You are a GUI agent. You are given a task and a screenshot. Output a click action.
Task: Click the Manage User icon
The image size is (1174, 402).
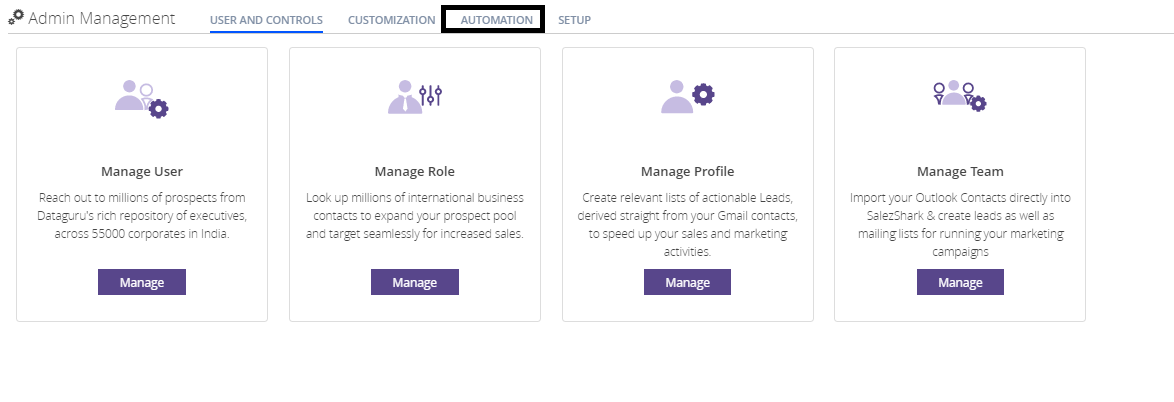pos(141,97)
